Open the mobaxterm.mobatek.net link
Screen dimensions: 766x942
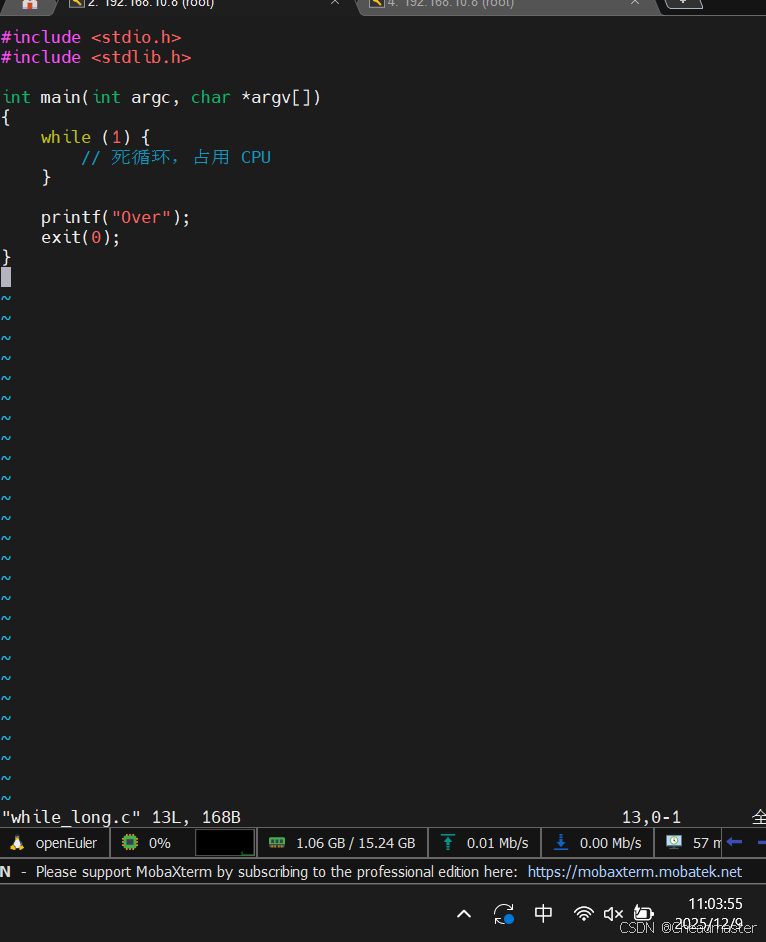pyautogui.click(x=634, y=872)
